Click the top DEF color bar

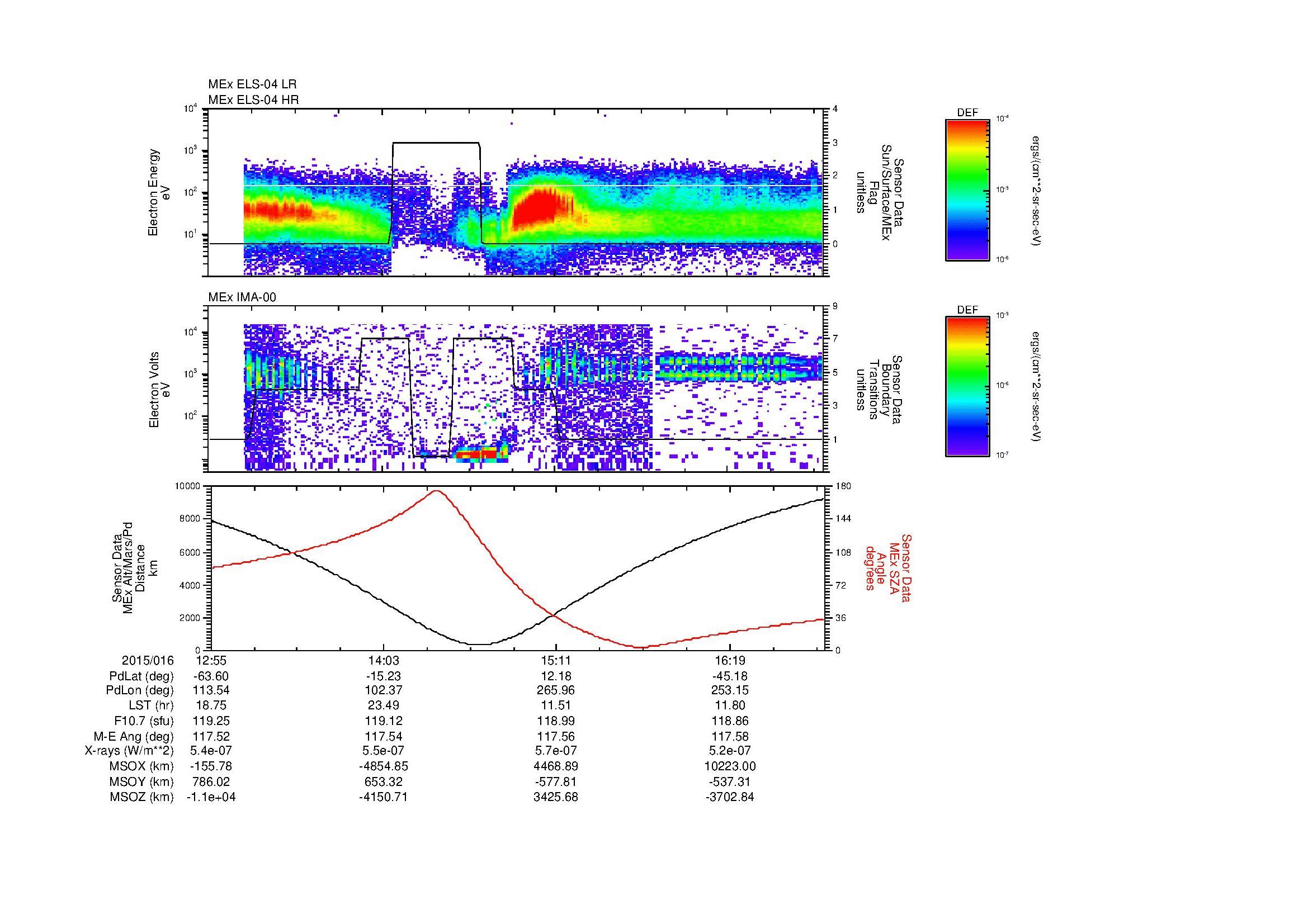967,189
